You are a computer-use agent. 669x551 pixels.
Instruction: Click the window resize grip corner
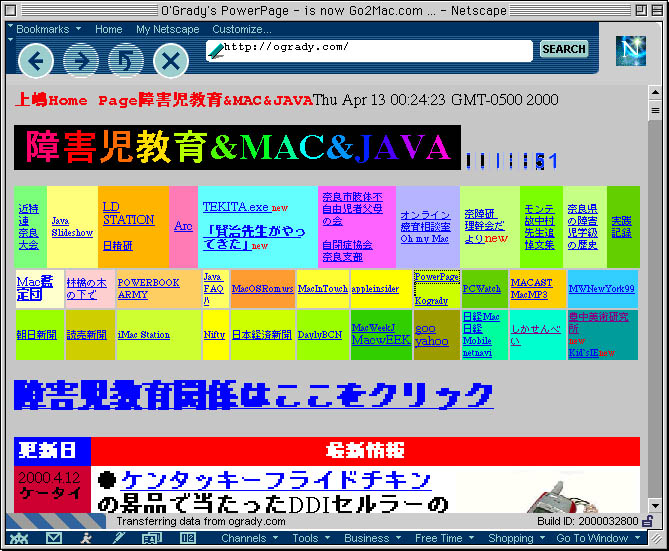point(655,538)
